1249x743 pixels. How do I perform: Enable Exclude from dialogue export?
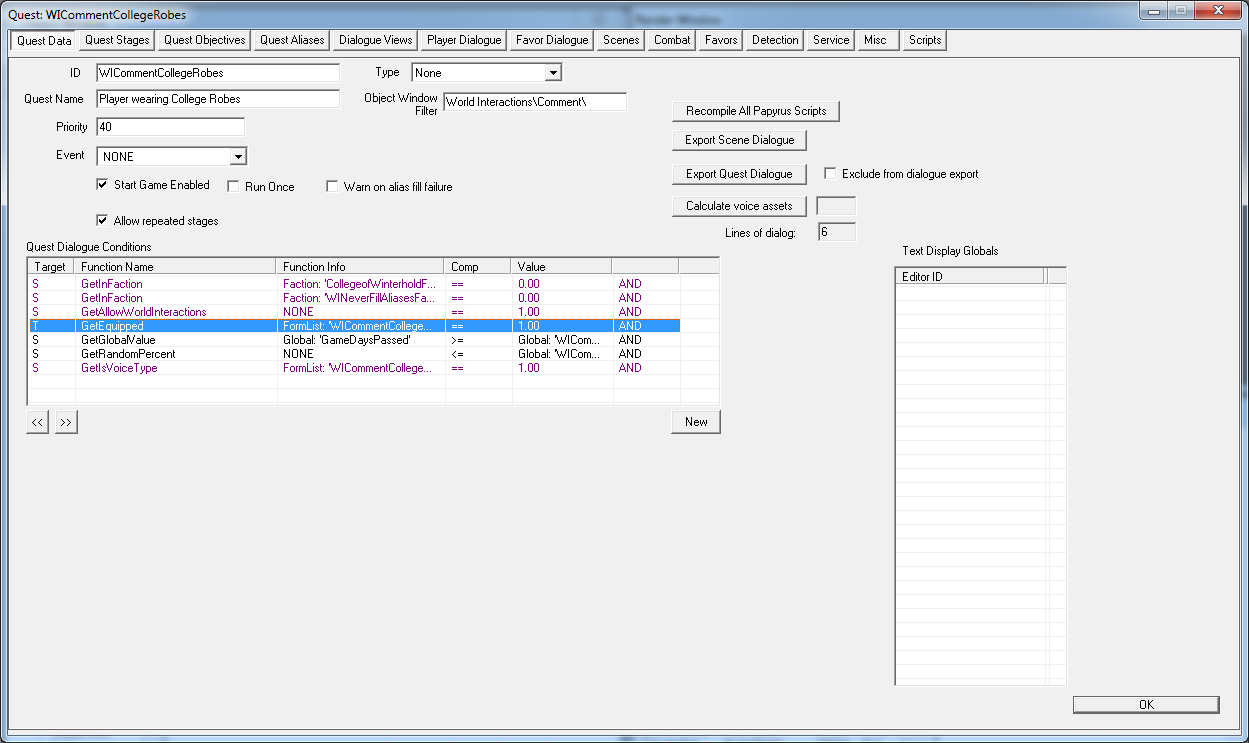(830, 174)
